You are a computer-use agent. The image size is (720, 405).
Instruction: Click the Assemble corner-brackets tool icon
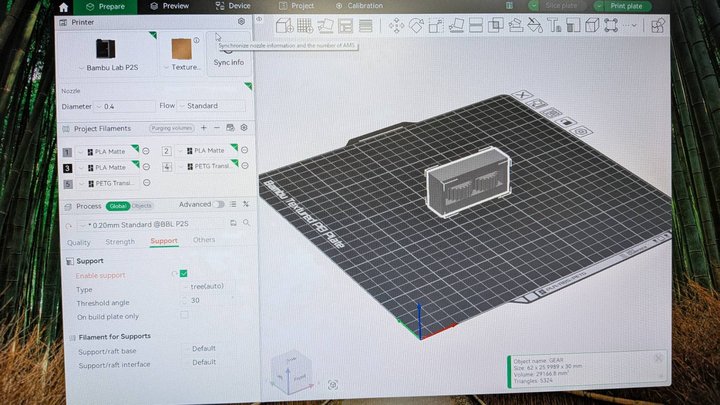point(611,25)
